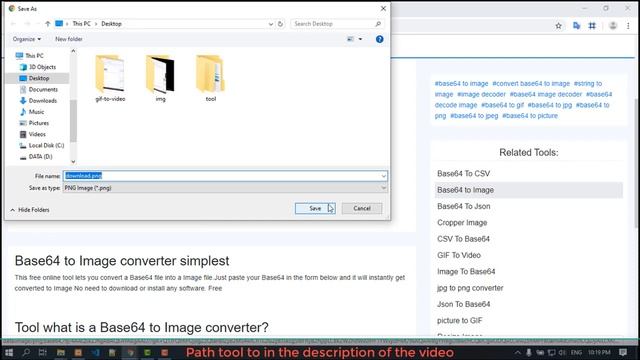The image size is (640, 360).
Task: Click the #convert base64 to image tag
Action: pyautogui.click(x=531, y=84)
